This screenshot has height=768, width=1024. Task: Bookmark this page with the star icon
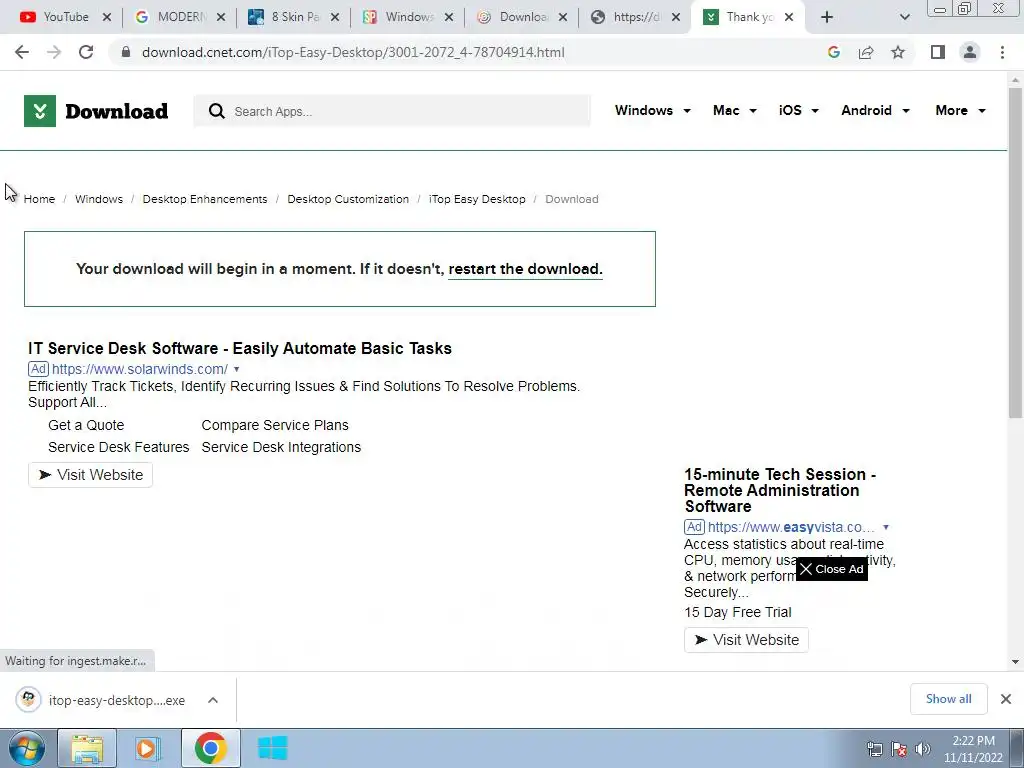[898, 52]
